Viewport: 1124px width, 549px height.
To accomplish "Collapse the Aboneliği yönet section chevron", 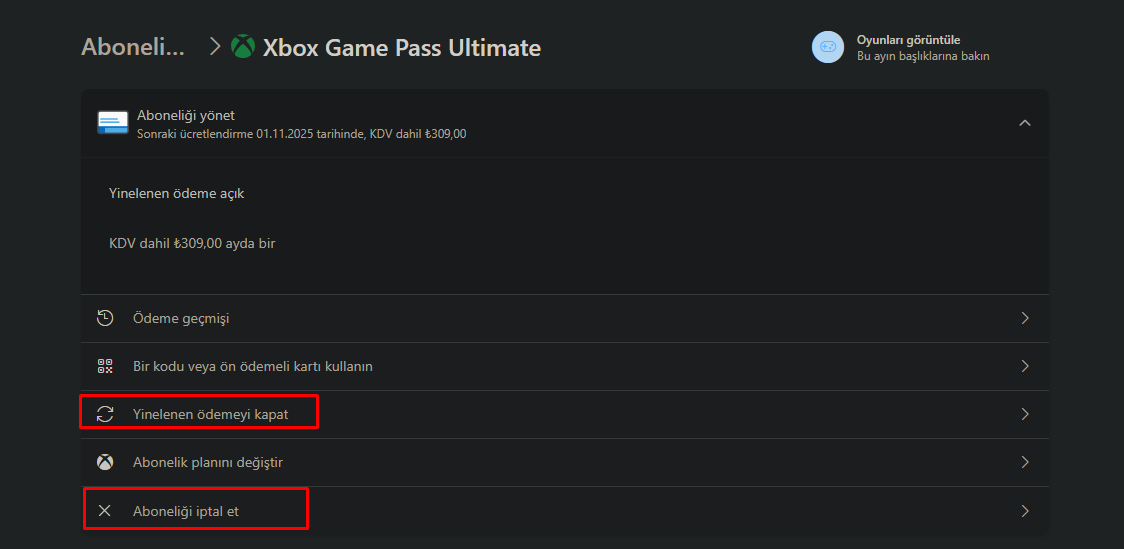I will coord(1024,123).
